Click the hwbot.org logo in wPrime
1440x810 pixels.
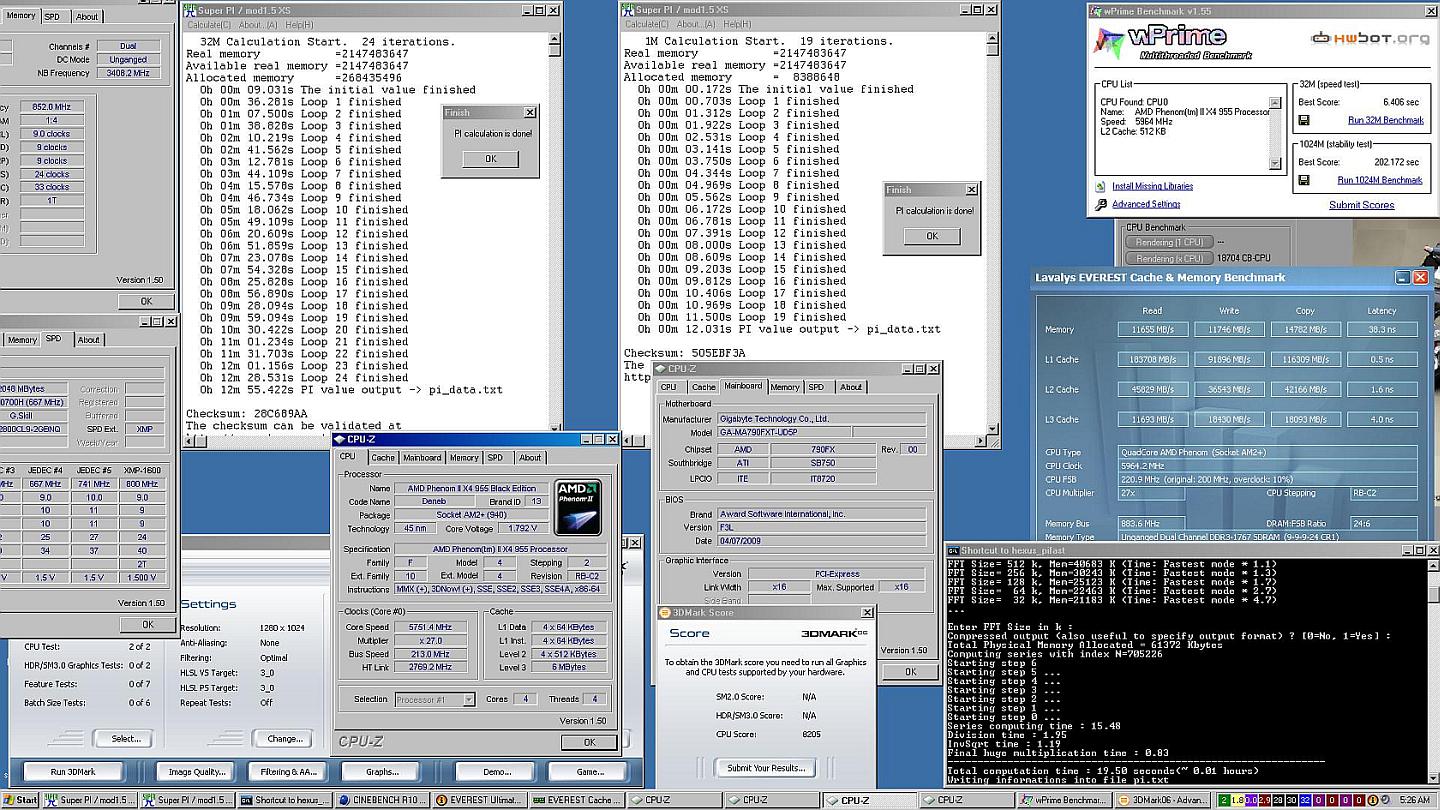(x=1370, y=38)
